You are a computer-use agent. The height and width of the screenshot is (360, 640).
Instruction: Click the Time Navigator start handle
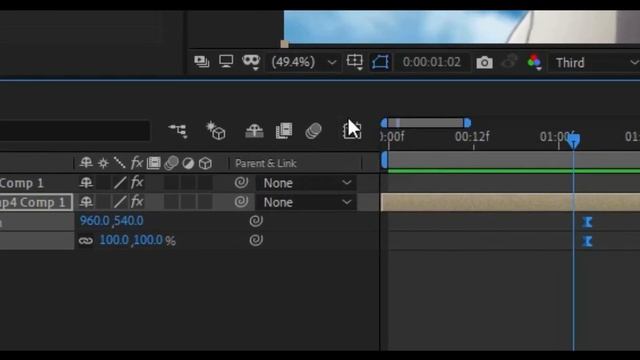click(384, 122)
